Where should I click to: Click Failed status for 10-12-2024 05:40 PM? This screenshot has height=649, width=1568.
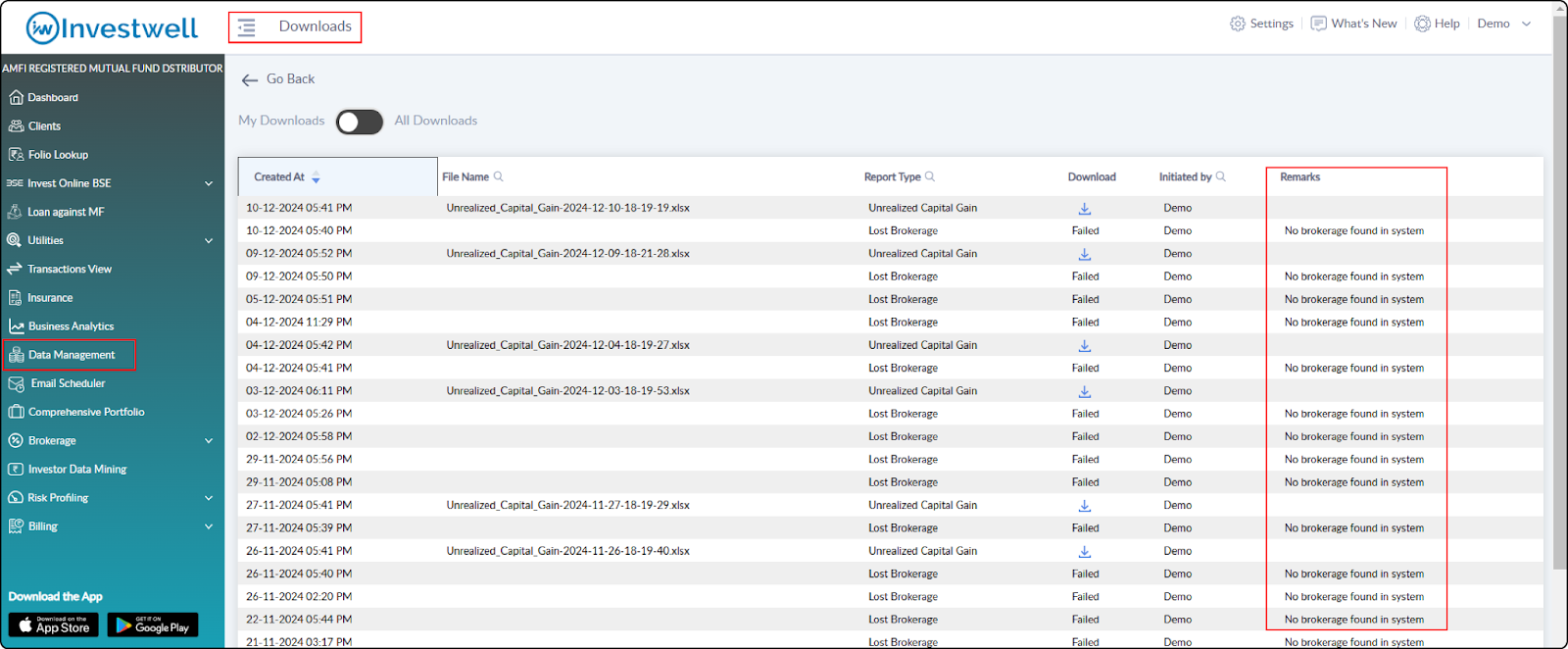[x=1085, y=231]
